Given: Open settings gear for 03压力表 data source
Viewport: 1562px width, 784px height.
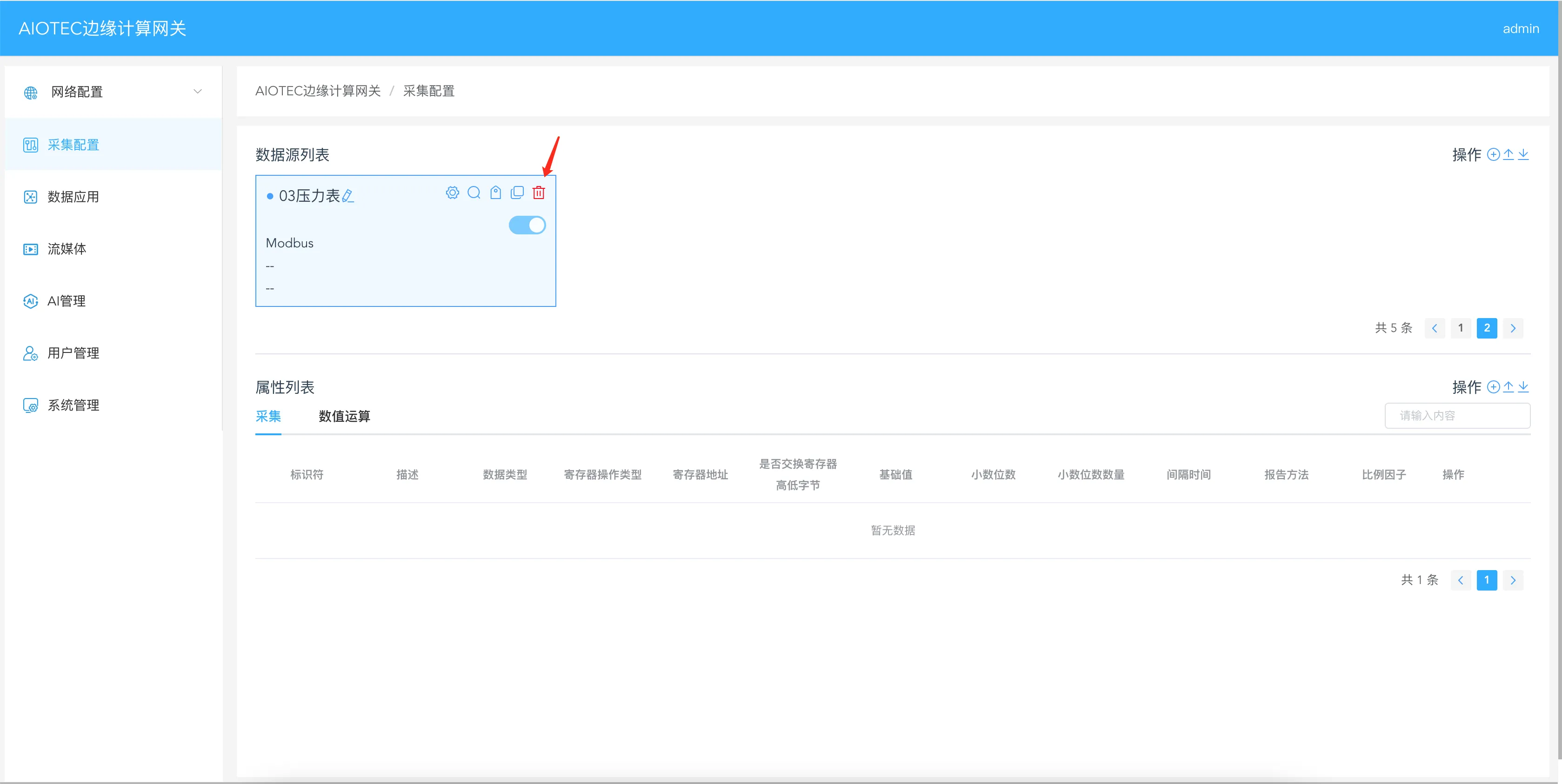Looking at the screenshot, I should pyautogui.click(x=452, y=193).
